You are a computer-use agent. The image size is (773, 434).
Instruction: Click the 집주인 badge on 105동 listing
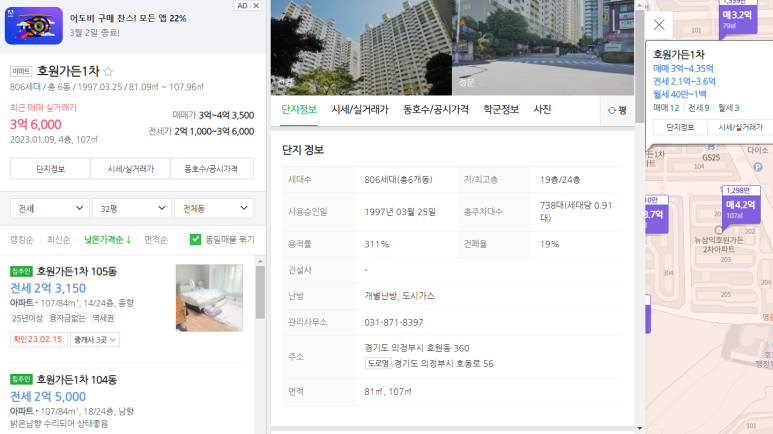click(21, 271)
